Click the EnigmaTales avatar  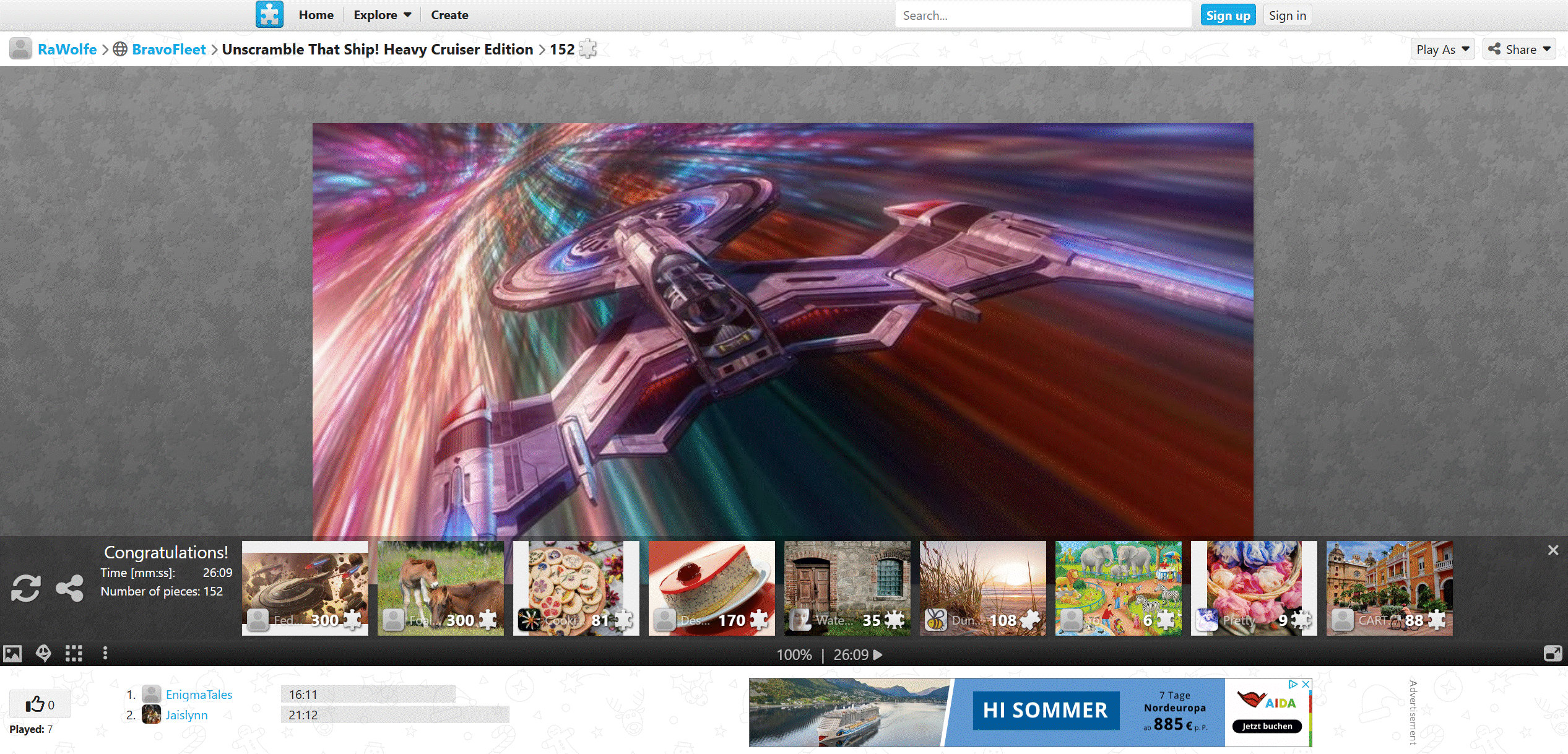(x=151, y=694)
